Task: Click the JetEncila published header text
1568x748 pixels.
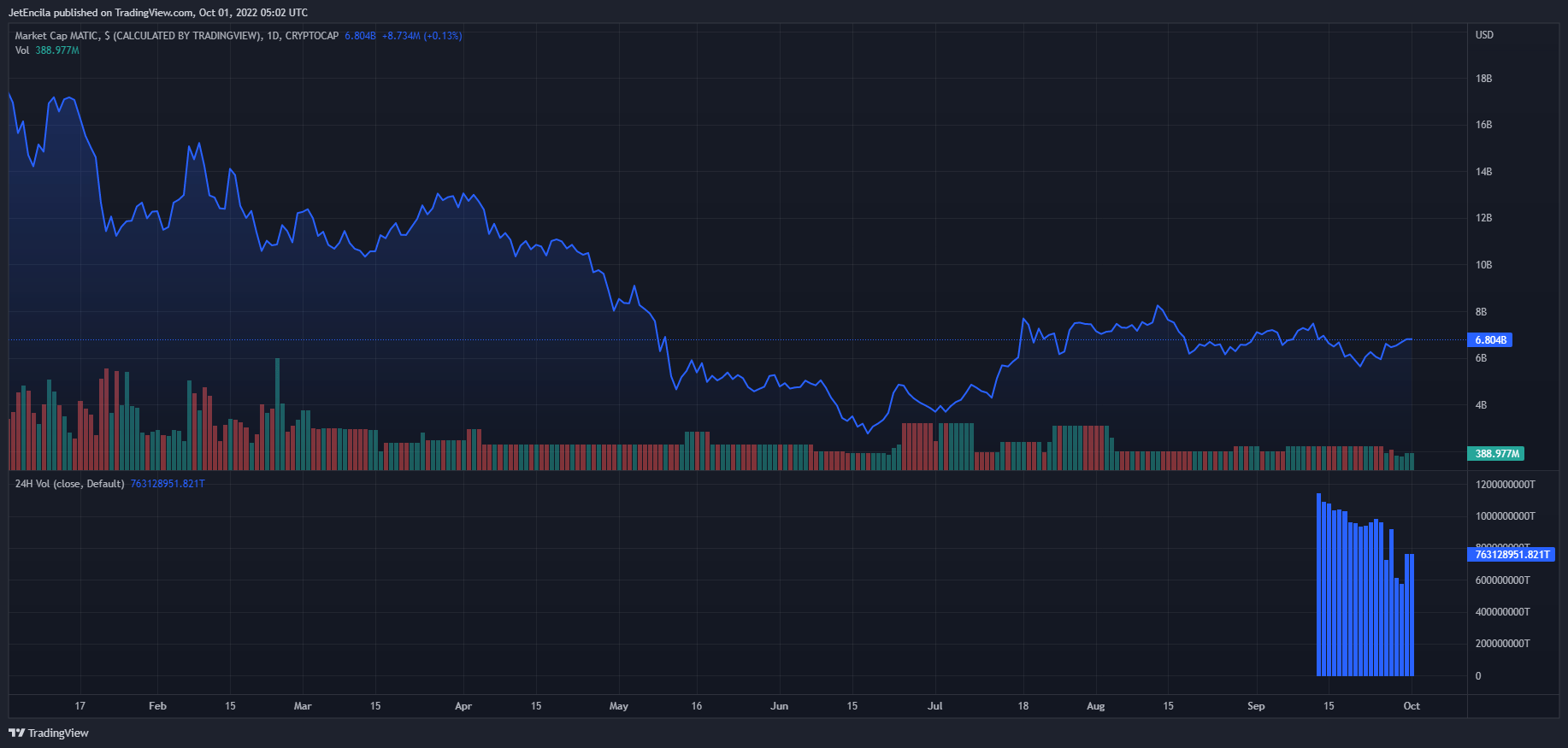Action: pyautogui.click(x=157, y=13)
